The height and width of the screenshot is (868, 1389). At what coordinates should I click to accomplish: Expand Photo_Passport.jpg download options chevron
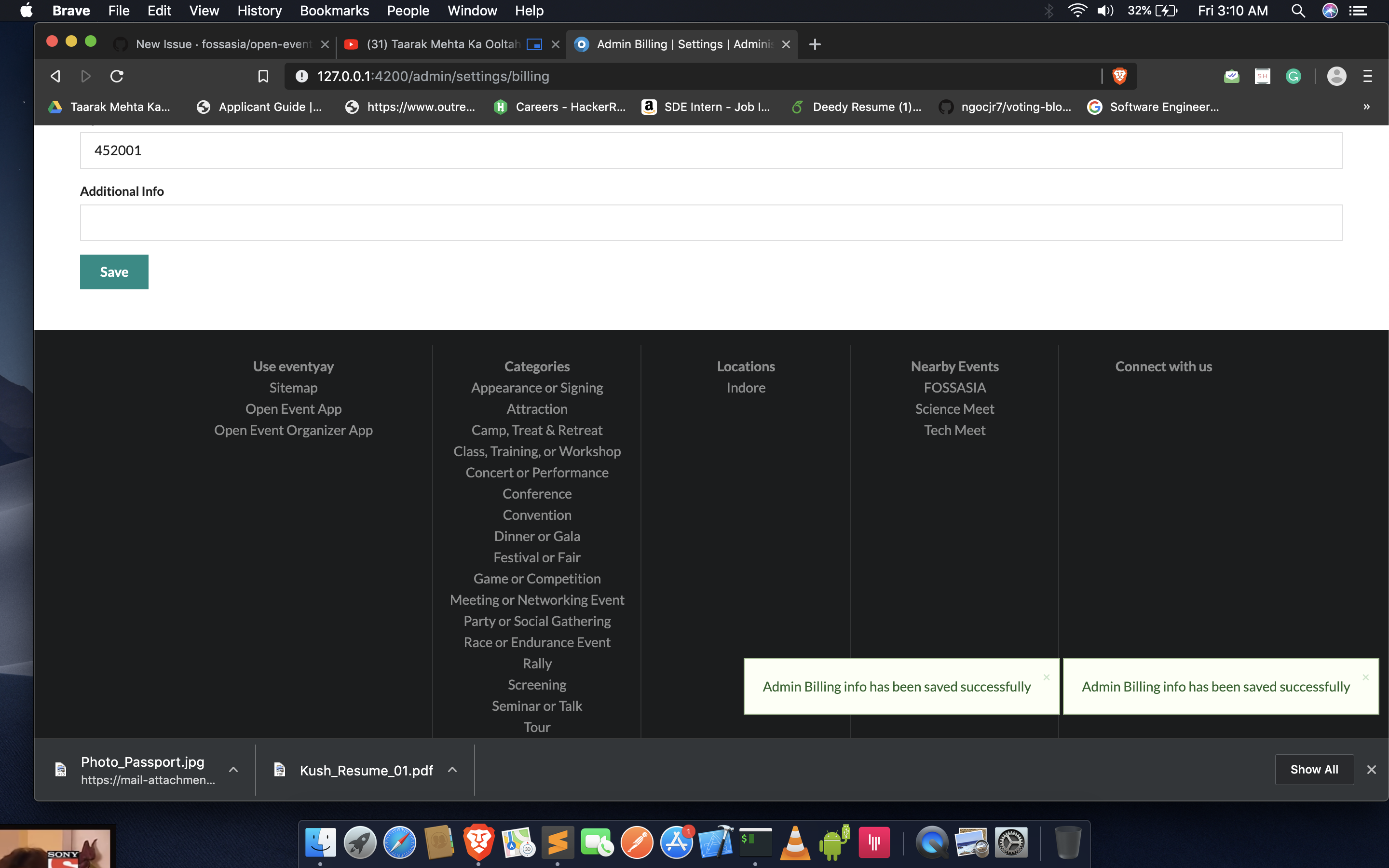click(x=233, y=769)
